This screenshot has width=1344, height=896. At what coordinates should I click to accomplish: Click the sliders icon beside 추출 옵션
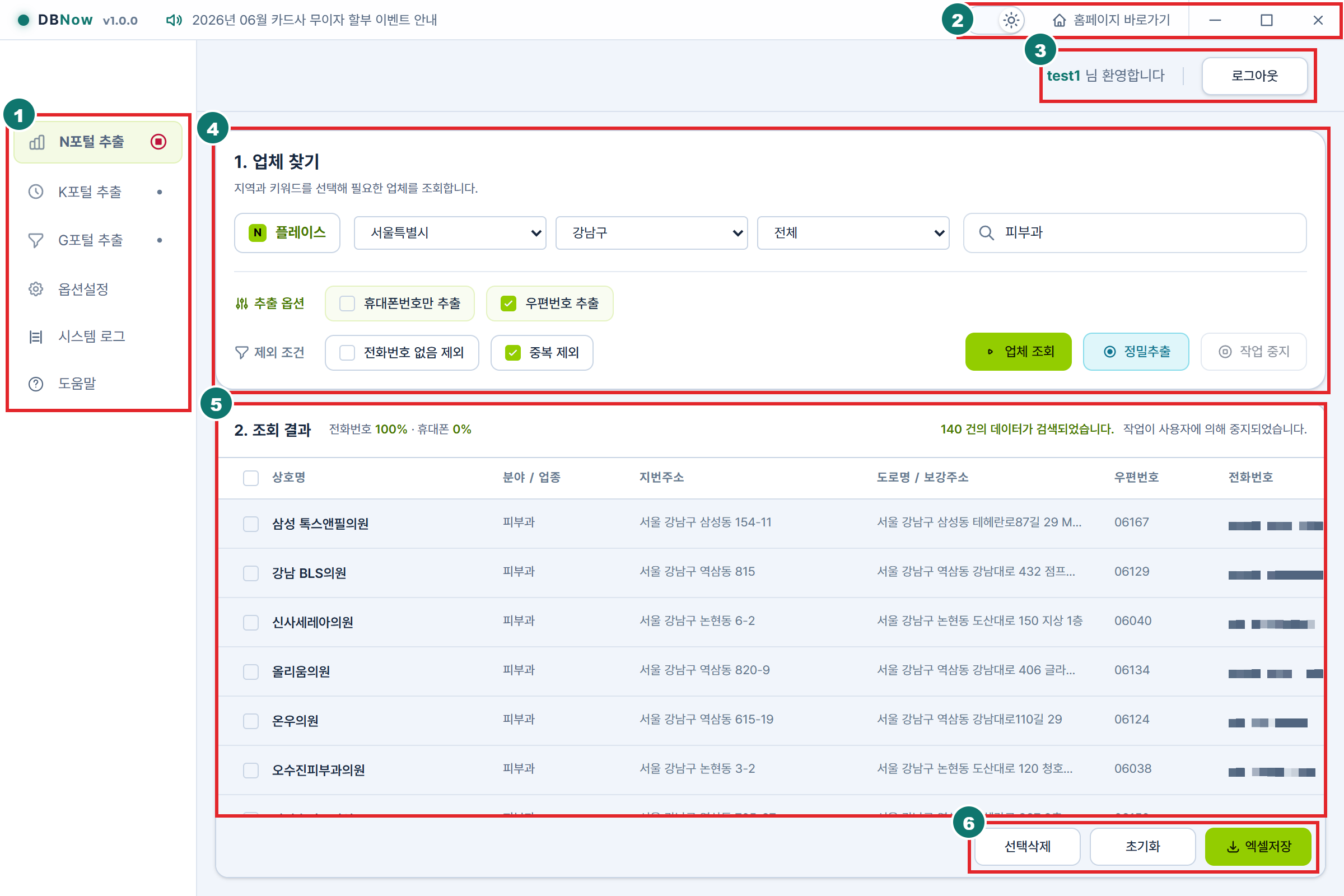pyautogui.click(x=242, y=304)
